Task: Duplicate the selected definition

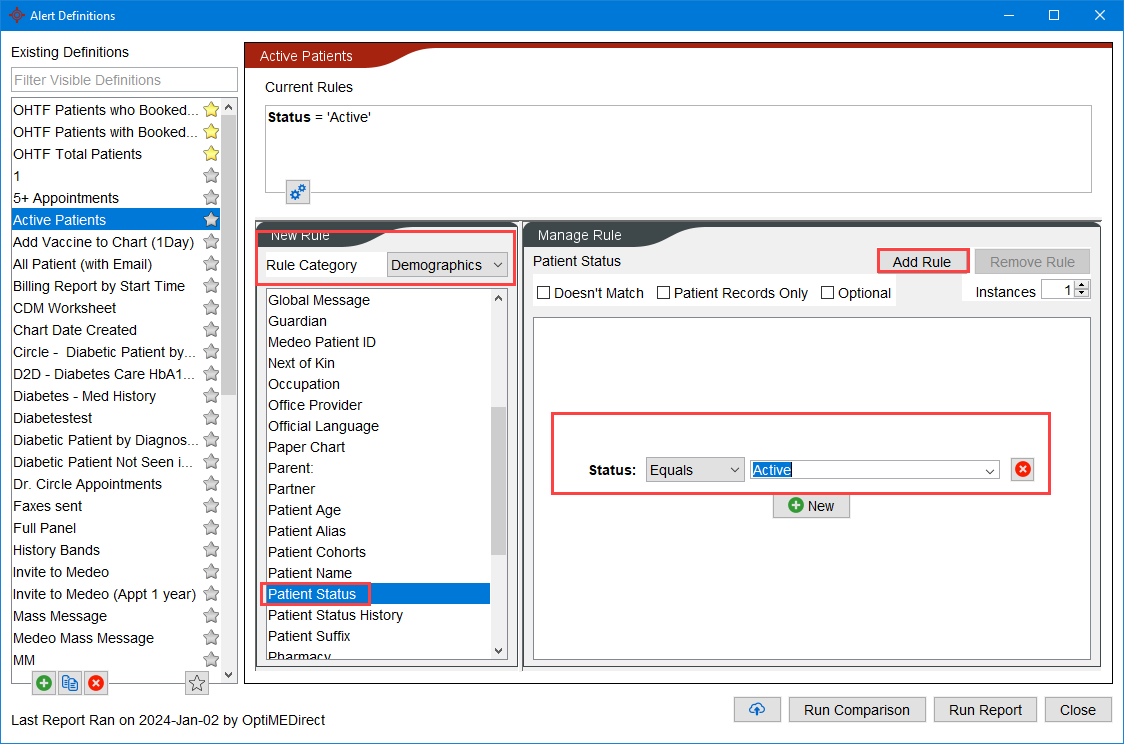Action: 69,682
